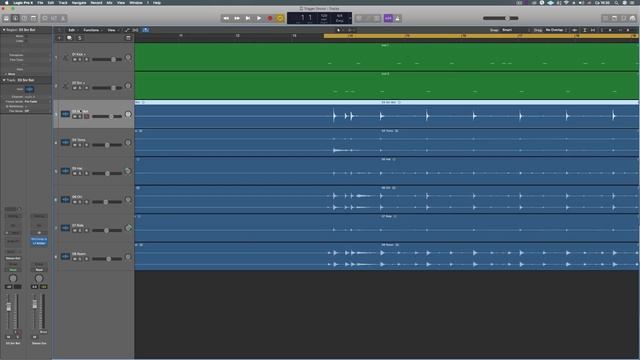Open the List Editors panel icon
Image resolution: width=640 pixels, height=360 pixels.
coord(605,18)
